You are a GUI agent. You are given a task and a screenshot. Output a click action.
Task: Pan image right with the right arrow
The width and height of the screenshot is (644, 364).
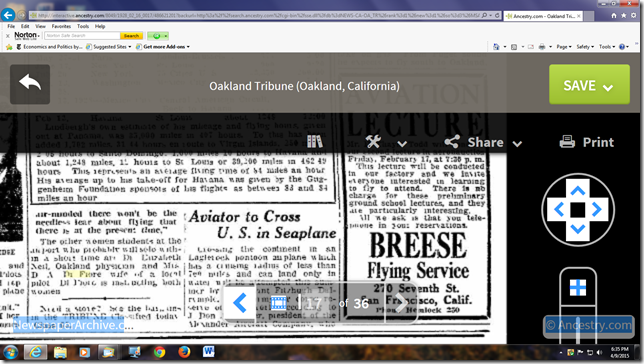point(597,210)
